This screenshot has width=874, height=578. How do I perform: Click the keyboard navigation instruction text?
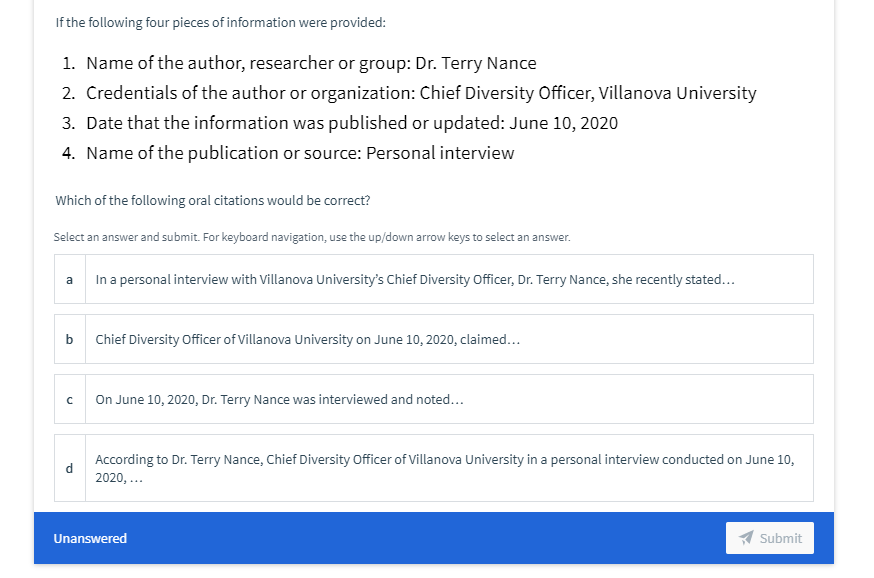tap(312, 237)
